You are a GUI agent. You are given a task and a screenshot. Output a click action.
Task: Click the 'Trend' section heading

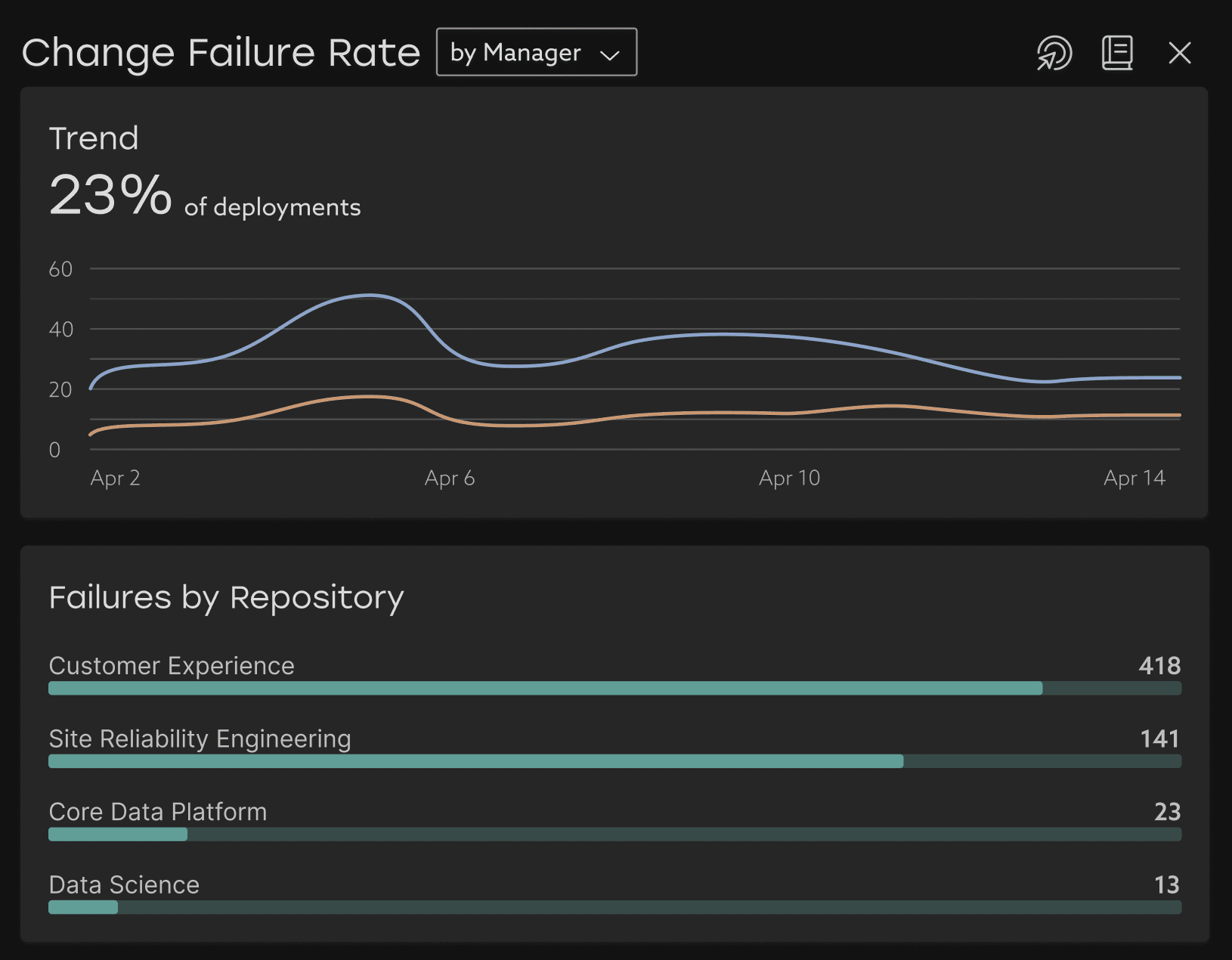pyautogui.click(x=94, y=138)
